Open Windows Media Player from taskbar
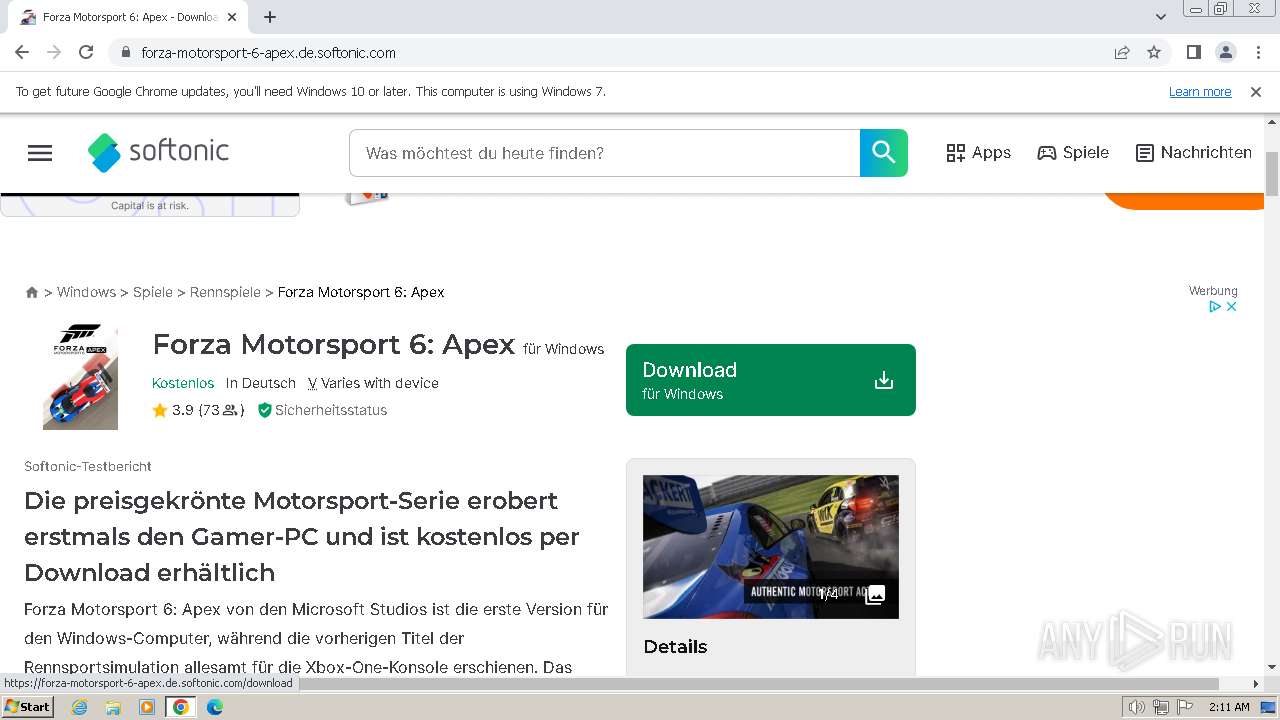The image size is (1280, 720). coord(147,707)
